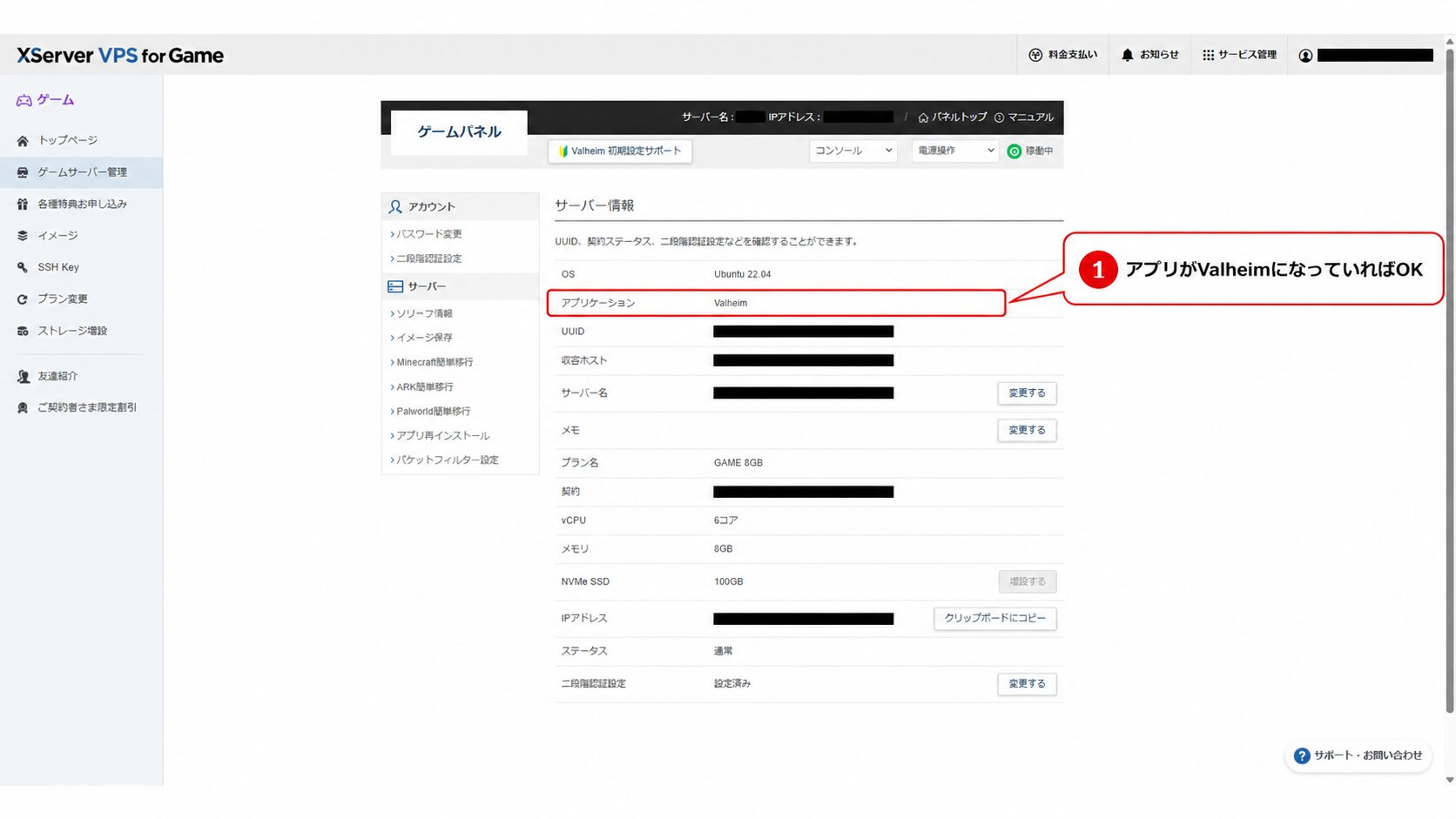Click the user account avatar icon

tap(1305, 56)
